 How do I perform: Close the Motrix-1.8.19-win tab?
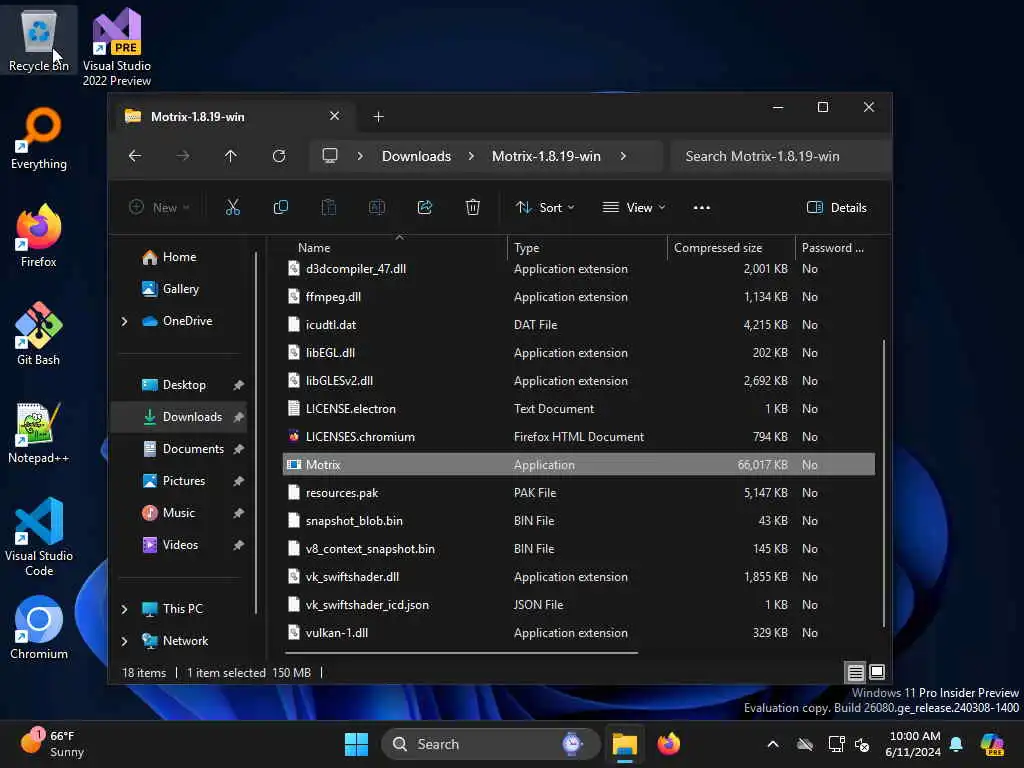point(334,116)
